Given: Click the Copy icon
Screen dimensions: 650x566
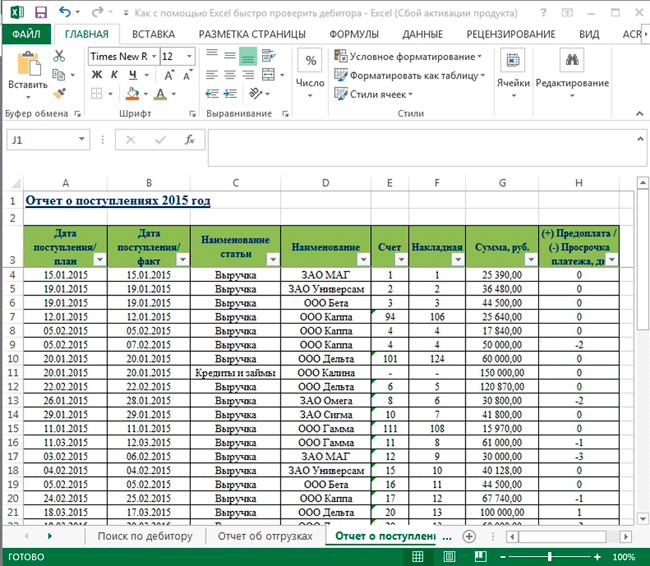Looking at the screenshot, I should click(58, 75).
